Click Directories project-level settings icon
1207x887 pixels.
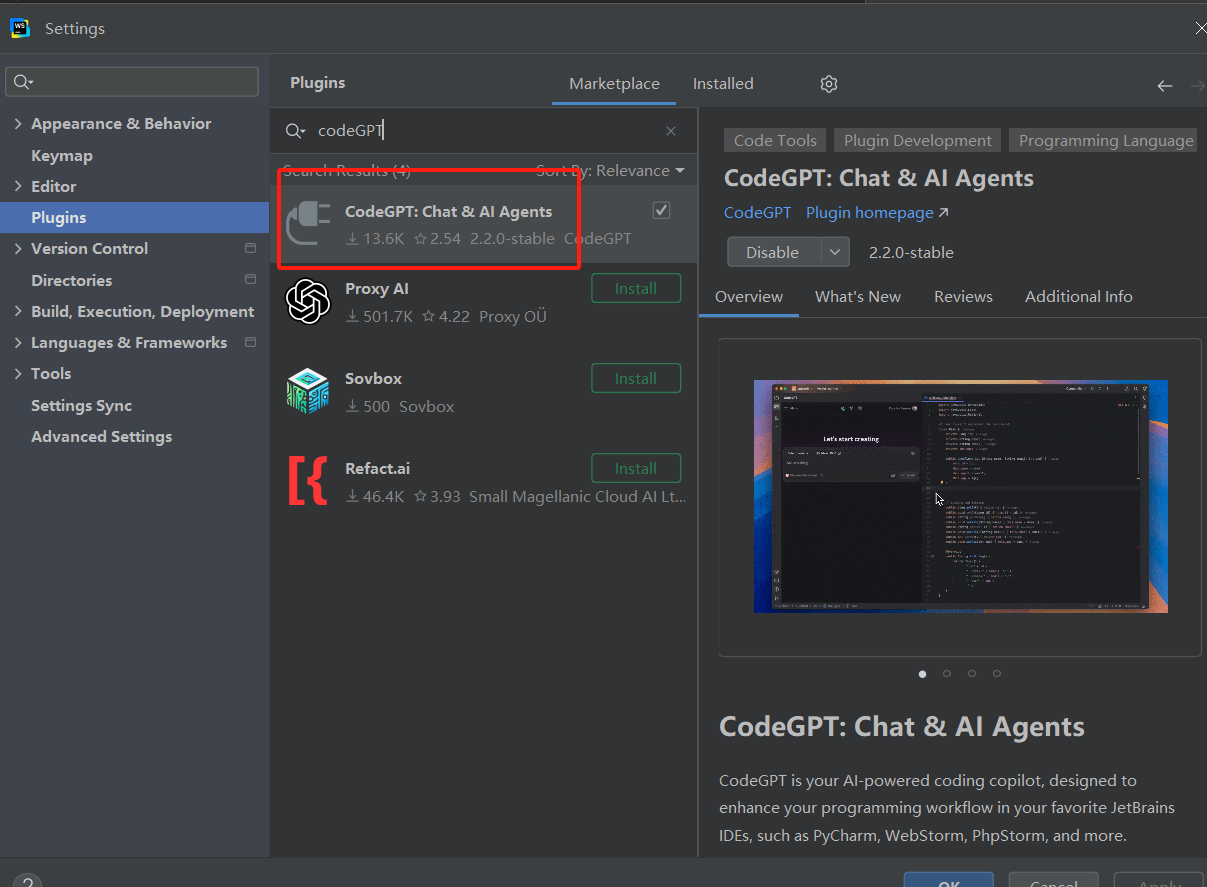point(250,280)
